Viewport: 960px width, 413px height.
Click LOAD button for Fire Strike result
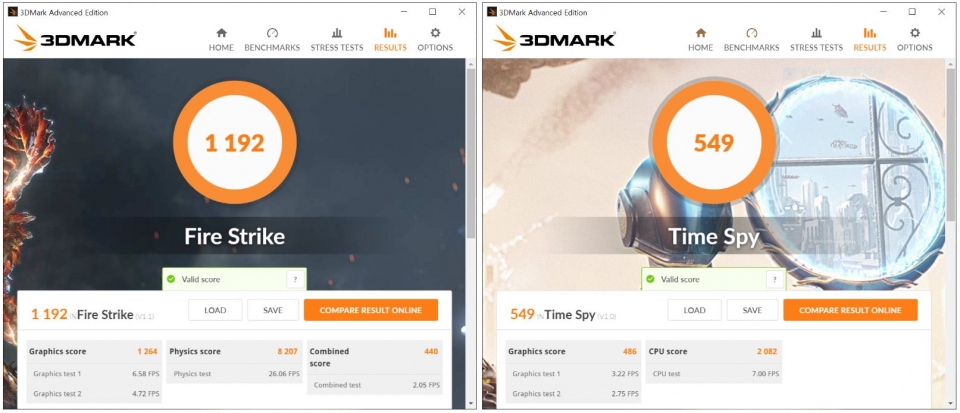215,310
